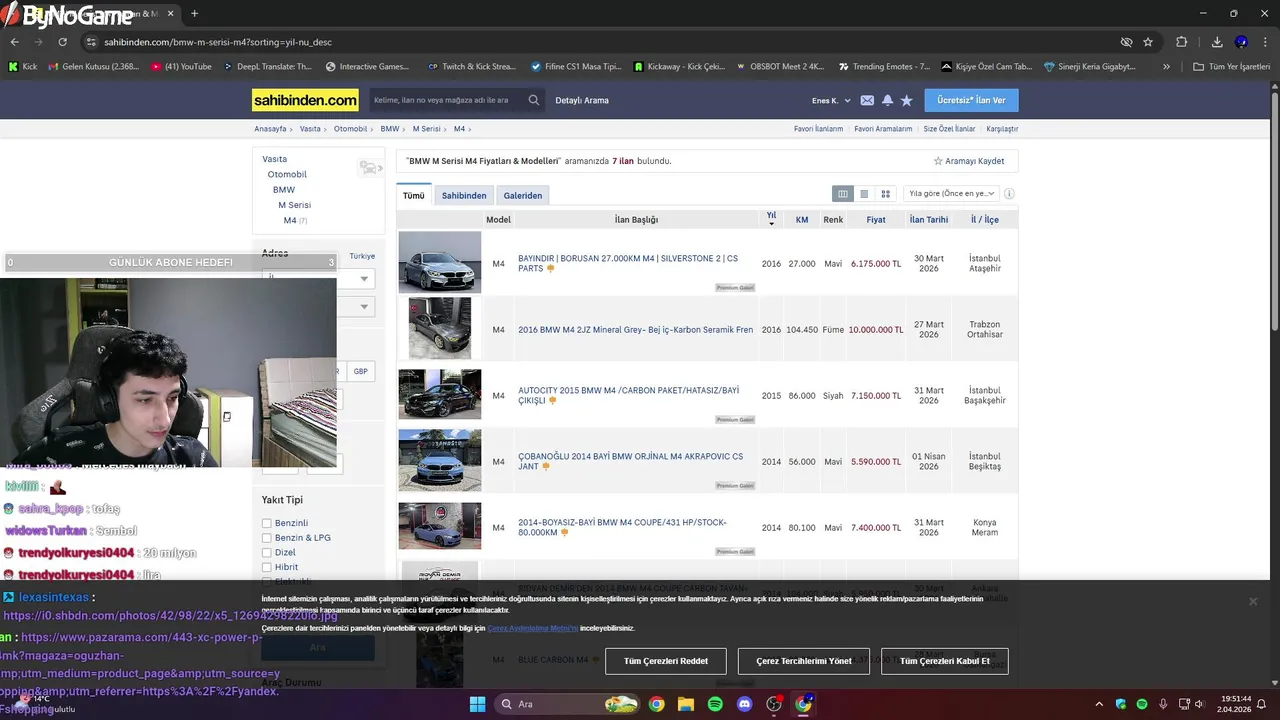Viewport: 1280px width, 720px height.
Task: Open the YouTube bookmark
Action: (182, 67)
